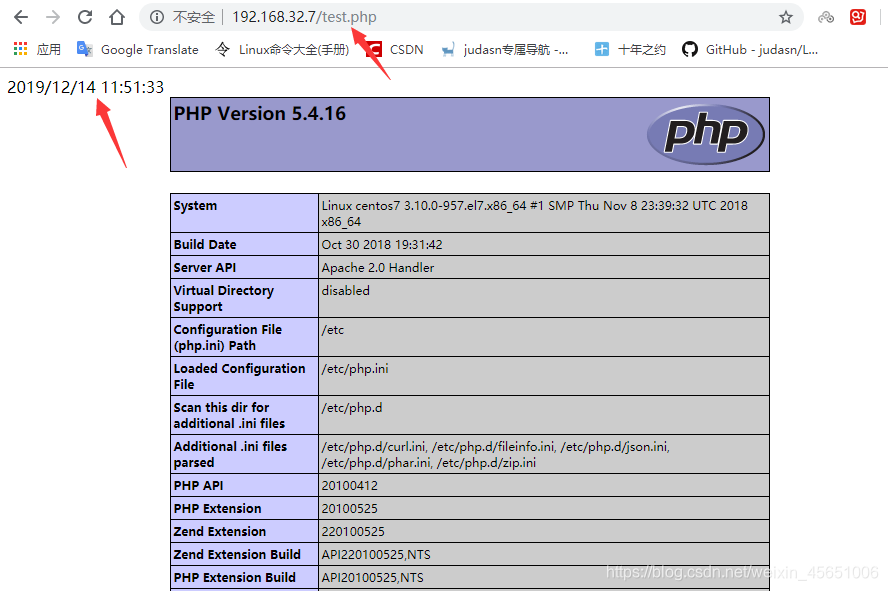Open the judasn专属导航 bookmark
The width and height of the screenshot is (888, 591).
click(x=505, y=49)
